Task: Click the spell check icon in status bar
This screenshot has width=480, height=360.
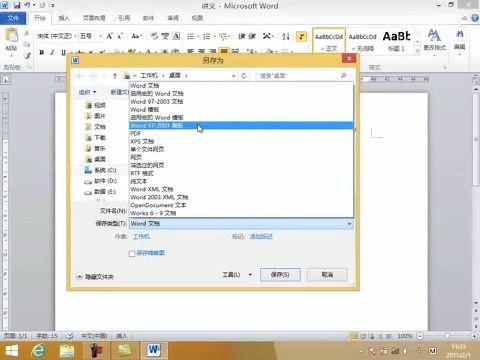Action: coord(69,336)
